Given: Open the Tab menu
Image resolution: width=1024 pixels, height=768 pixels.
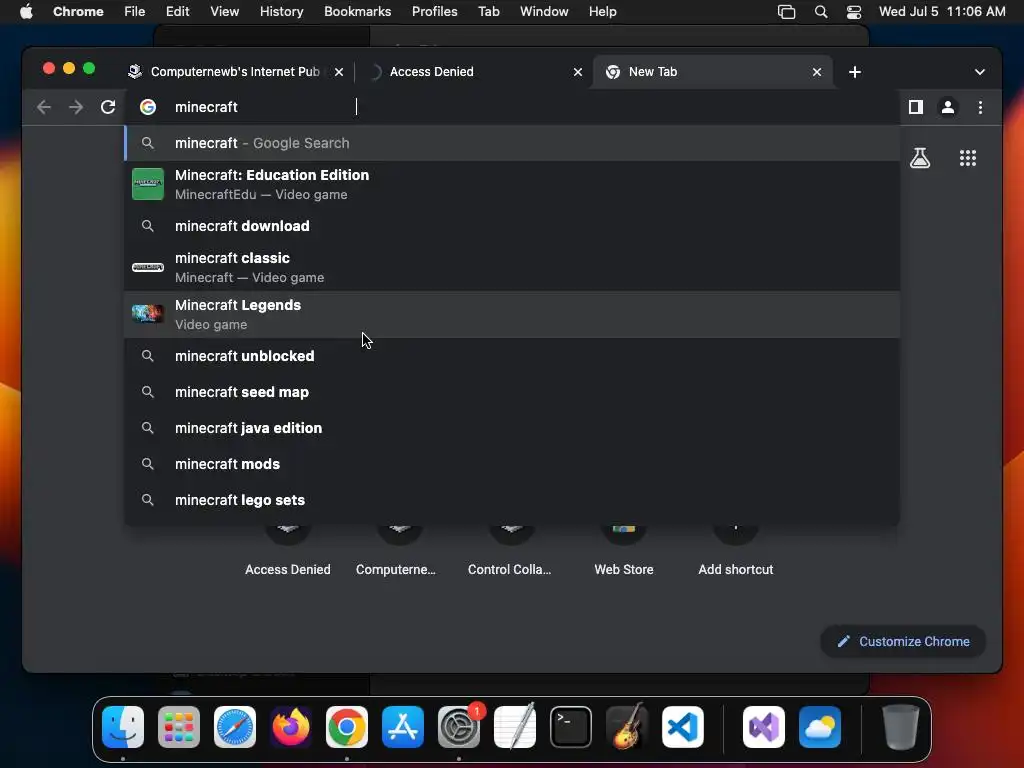Looking at the screenshot, I should click(x=488, y=12).
